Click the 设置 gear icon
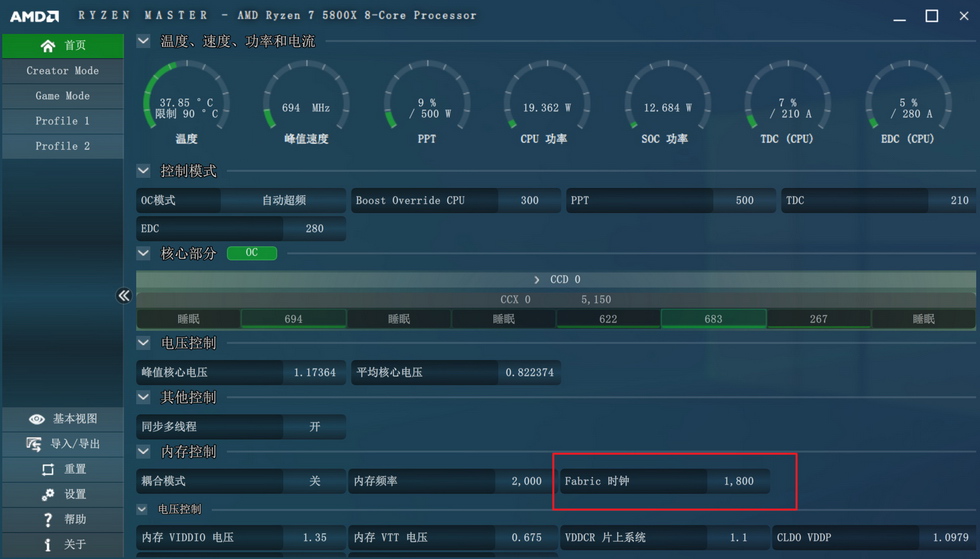Screen dimensions: 980x559 48,495
